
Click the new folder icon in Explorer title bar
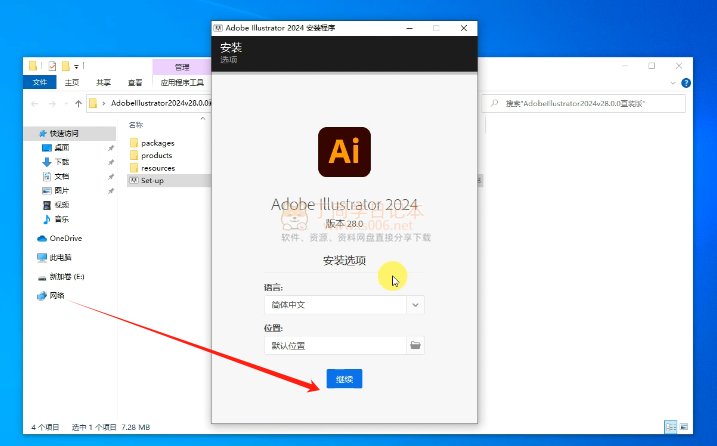click(x=65, y=66)
